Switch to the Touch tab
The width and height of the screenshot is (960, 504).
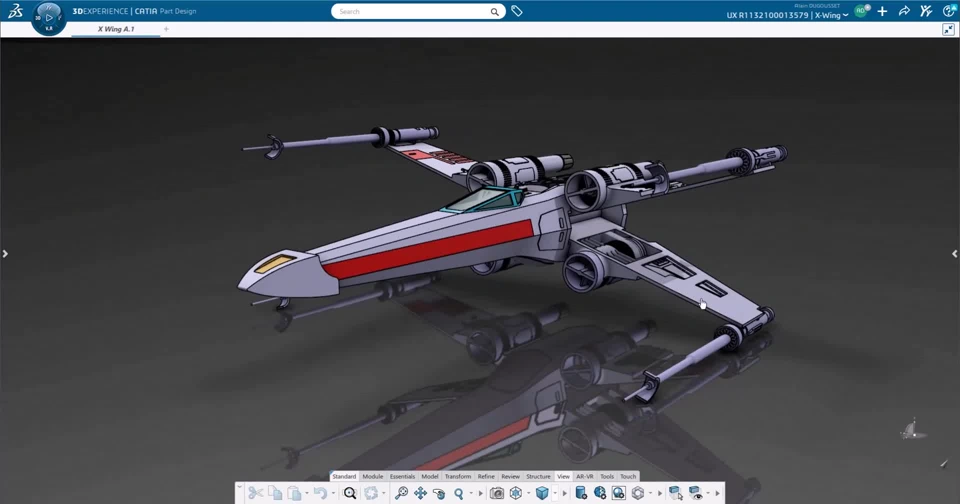click(628, 476)
